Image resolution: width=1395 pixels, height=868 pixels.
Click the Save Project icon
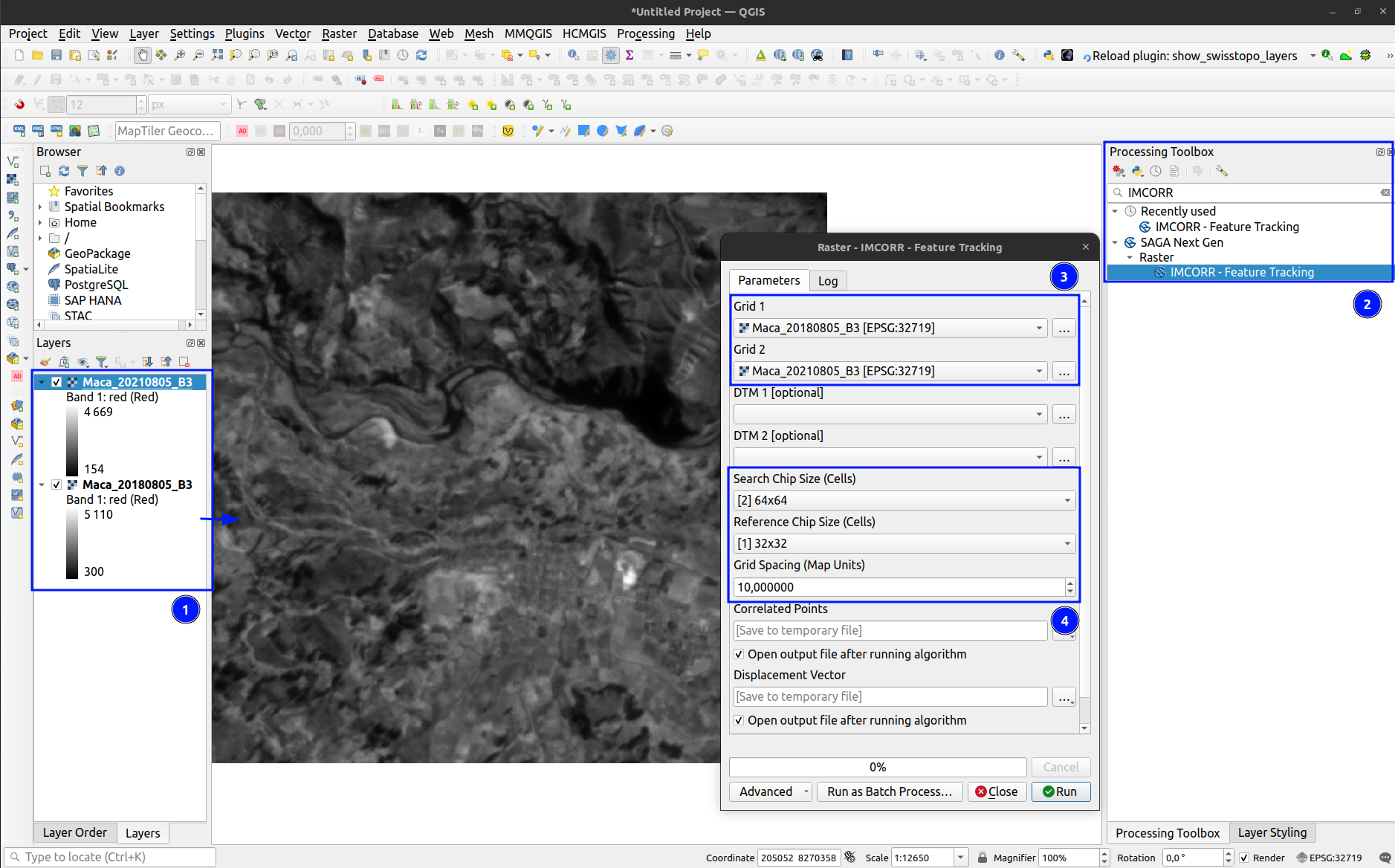pyautogui.click(x=56, y=55)
